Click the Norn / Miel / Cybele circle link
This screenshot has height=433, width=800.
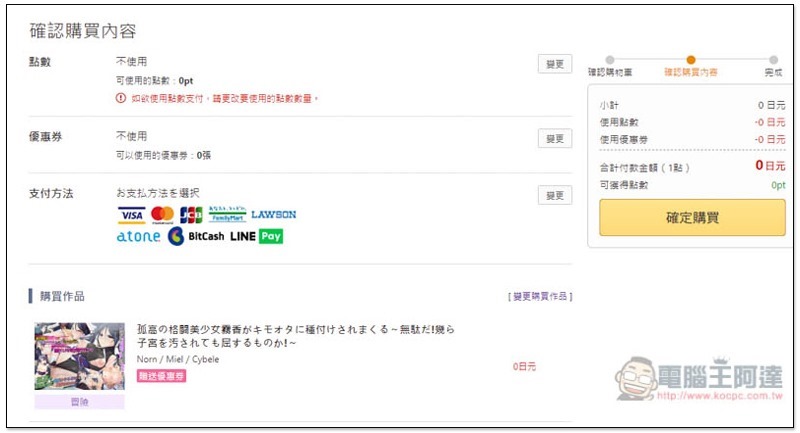[178, 360]
